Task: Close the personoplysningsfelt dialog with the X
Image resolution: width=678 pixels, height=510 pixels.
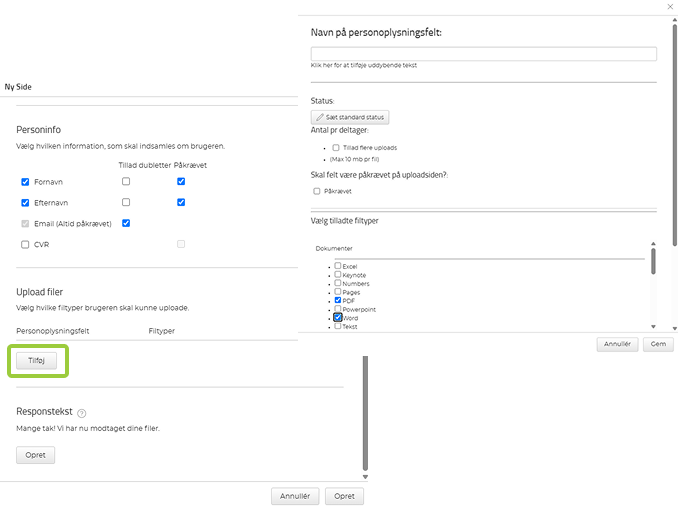Action: point(669,6)
